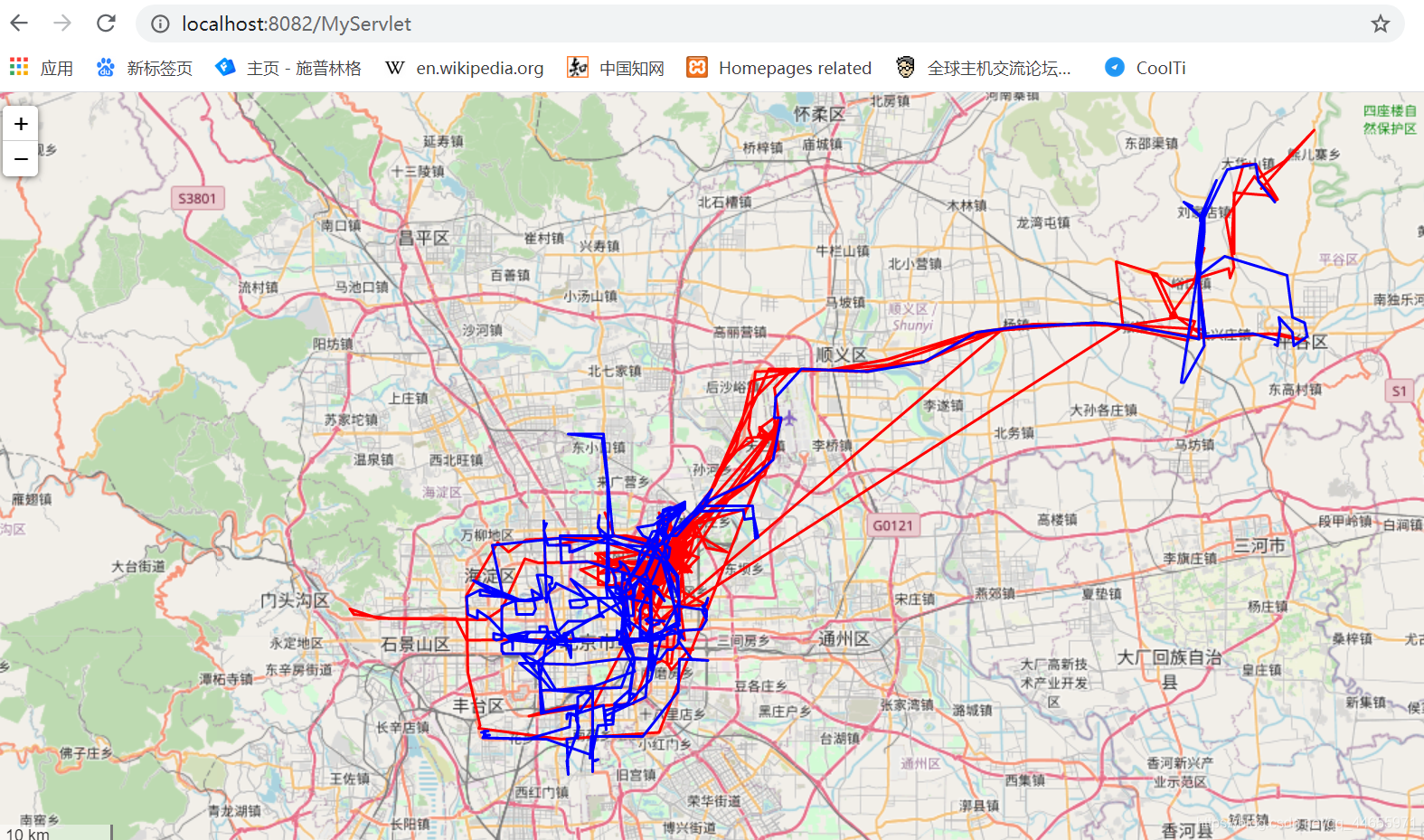
Task: Go back to the previous page
Action: pos(19,24)
